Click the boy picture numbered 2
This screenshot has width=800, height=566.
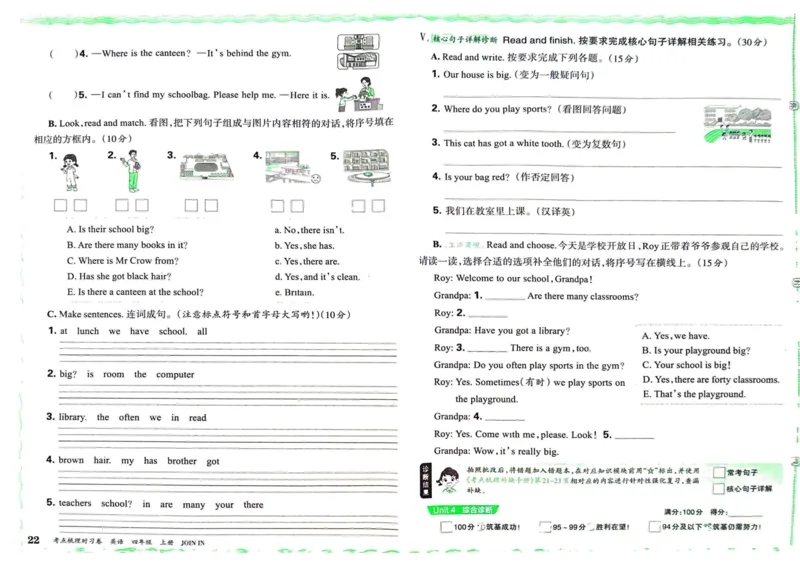click(132, 171)
